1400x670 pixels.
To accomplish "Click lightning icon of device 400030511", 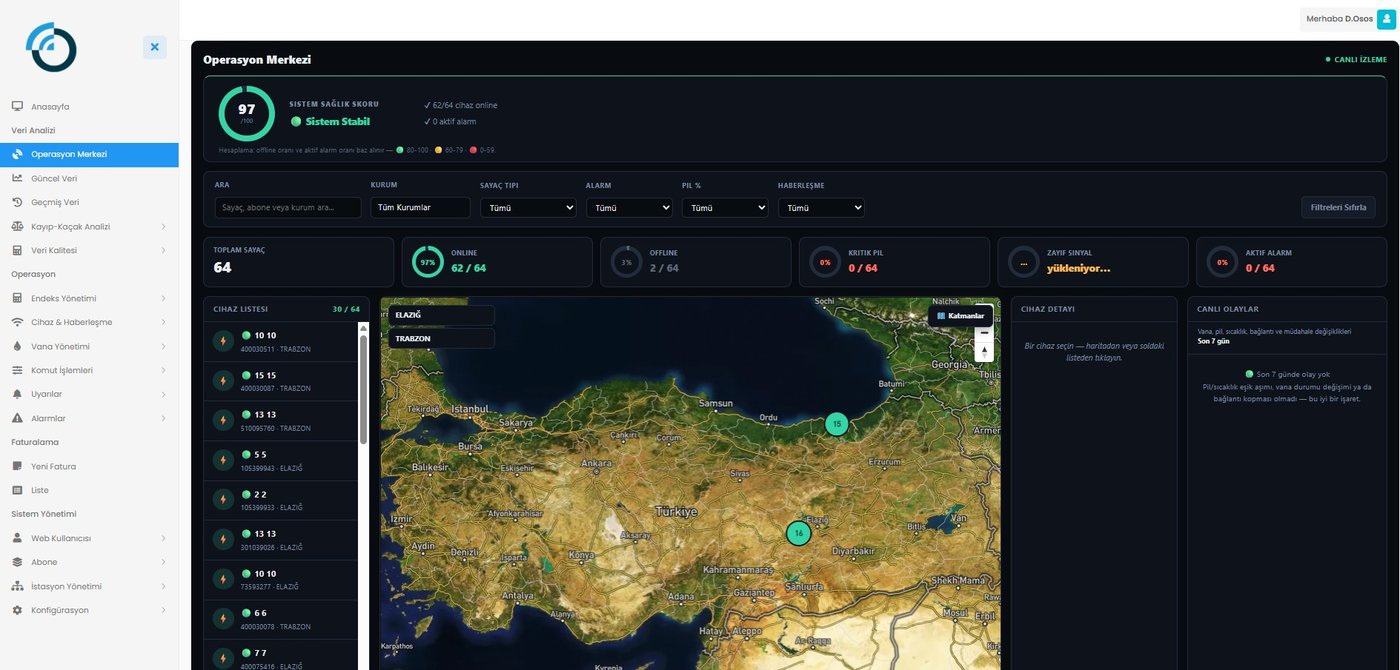I will (x=223, y=341).
